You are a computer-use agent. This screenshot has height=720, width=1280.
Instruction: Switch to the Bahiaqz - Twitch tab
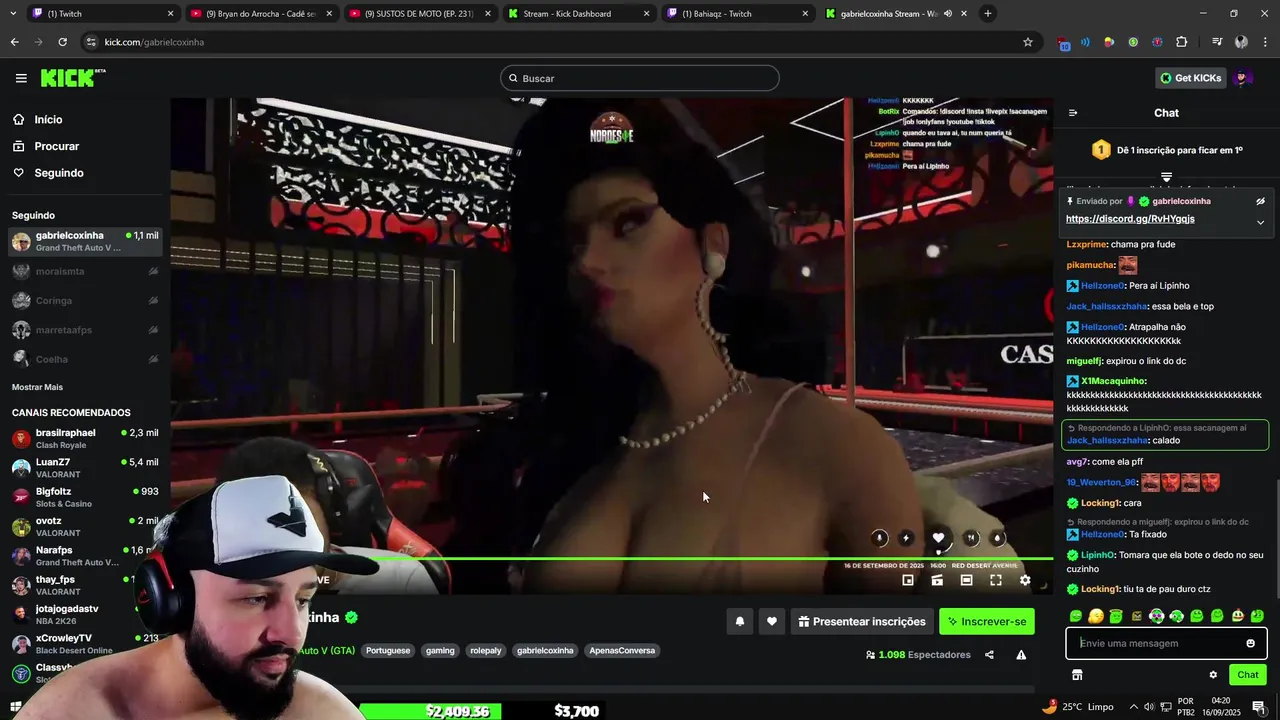(x=737, y=14)
